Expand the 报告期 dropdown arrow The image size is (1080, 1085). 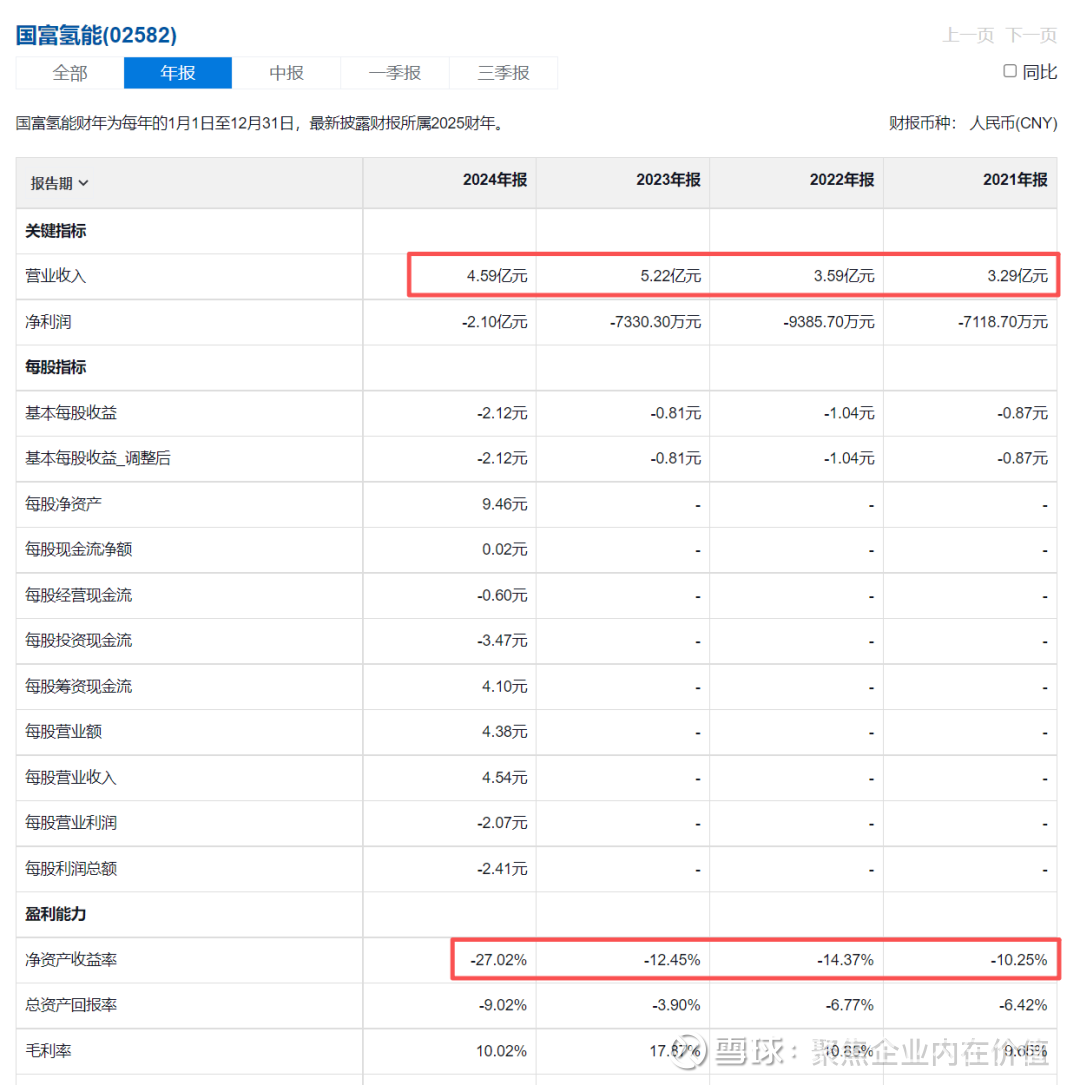(84, 183)
